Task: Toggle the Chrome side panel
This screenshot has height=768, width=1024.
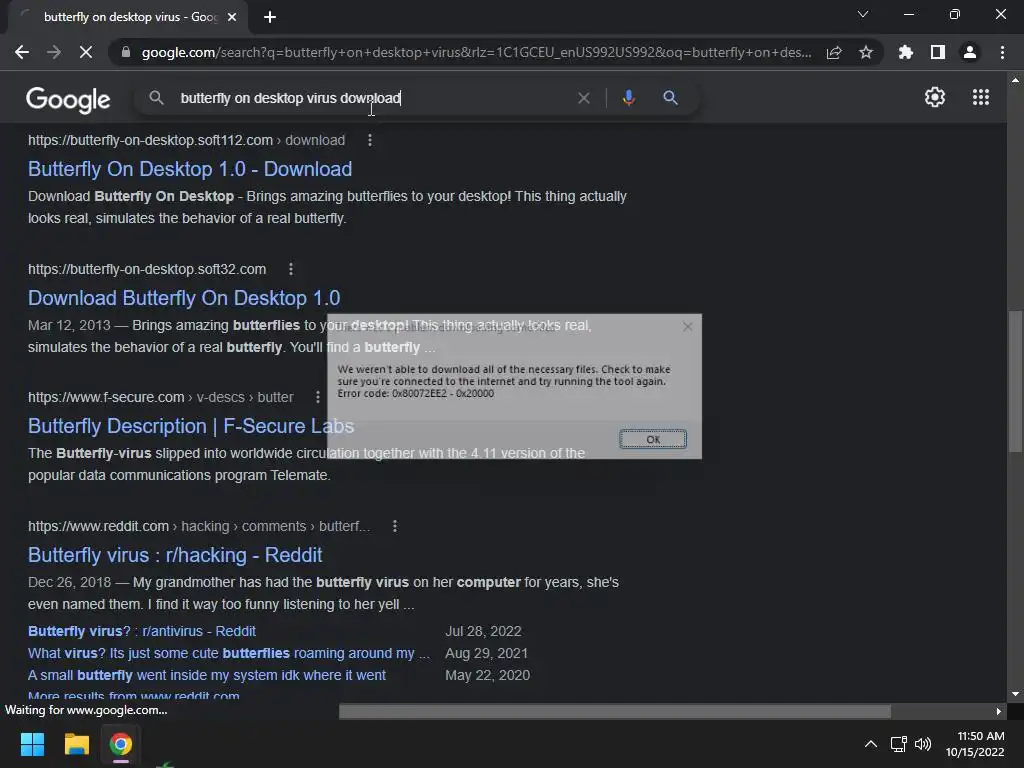Action: click(x=938, y=52)
